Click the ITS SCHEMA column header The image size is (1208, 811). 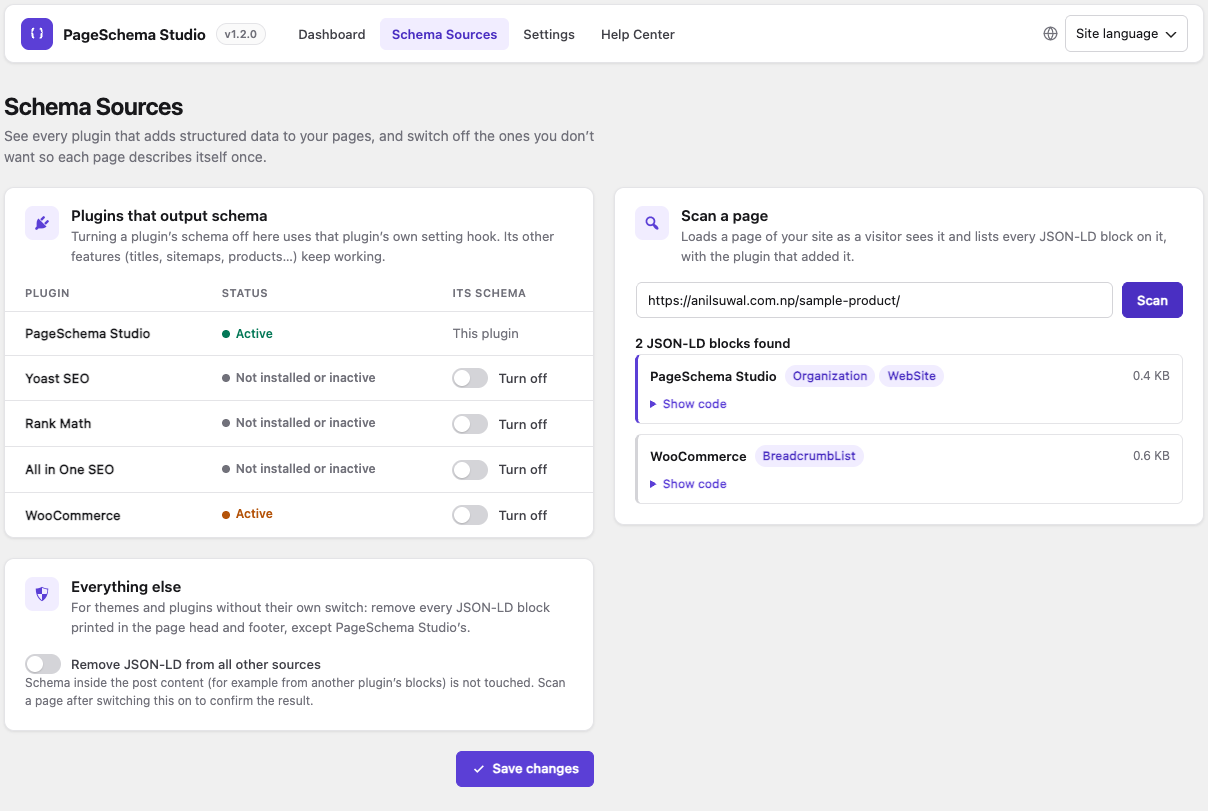pos(489,293)
